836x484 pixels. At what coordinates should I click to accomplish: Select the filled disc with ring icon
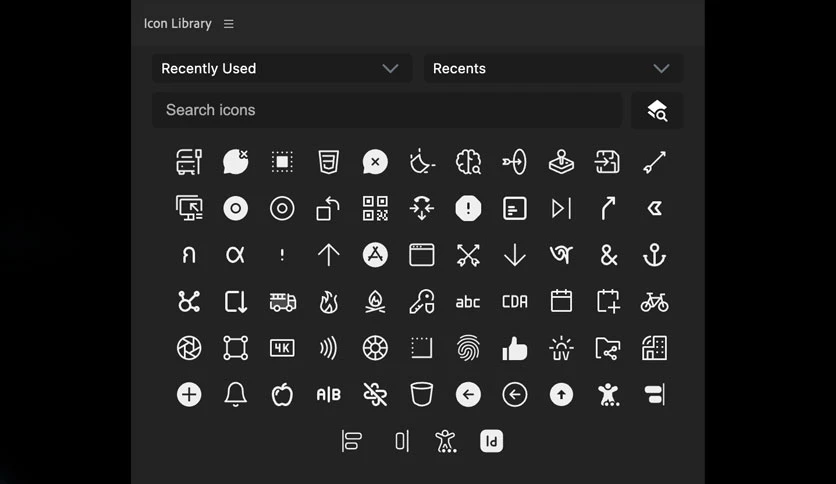tap(235, 208)
